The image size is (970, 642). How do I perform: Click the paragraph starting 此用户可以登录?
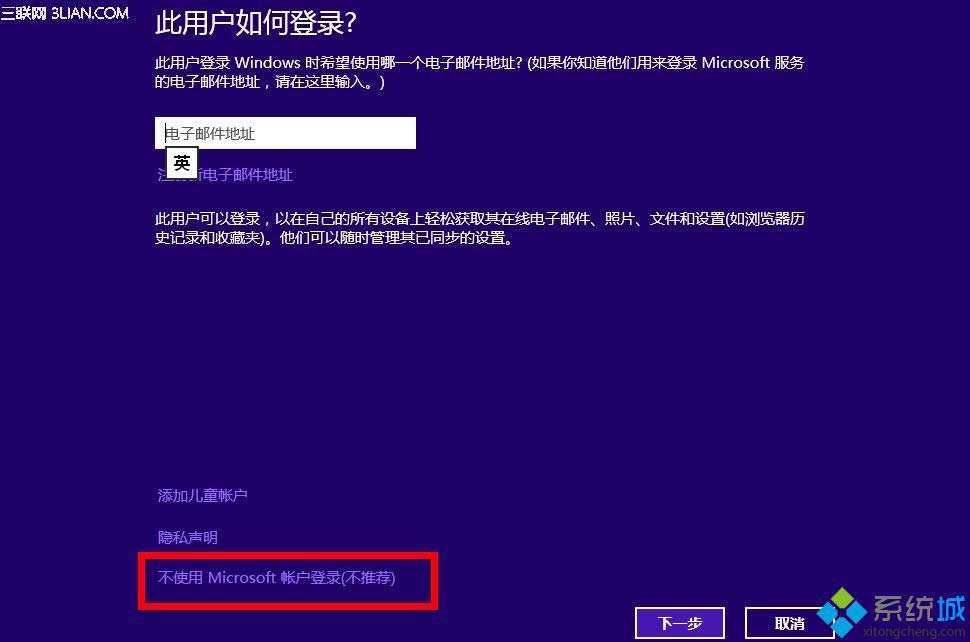(x=479, y=228)
